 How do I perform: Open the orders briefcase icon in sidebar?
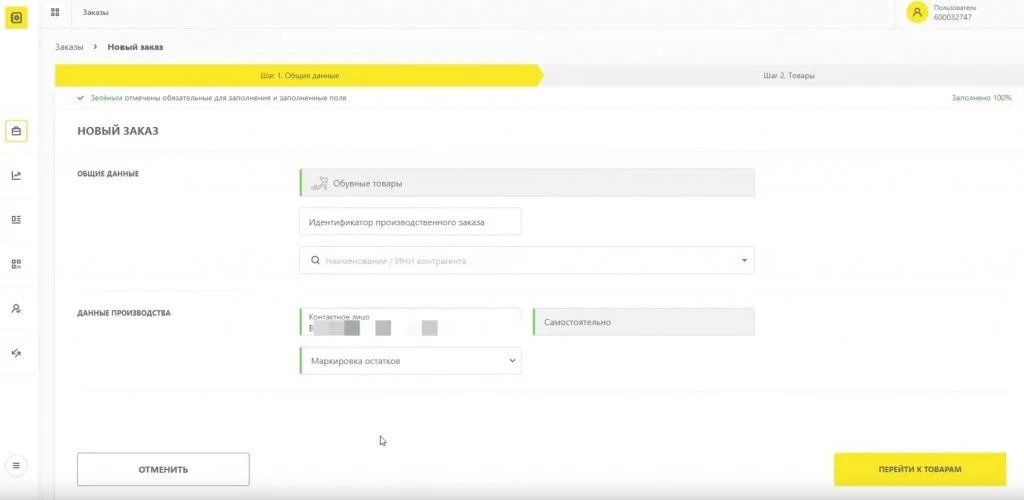(x=16, y=131)
